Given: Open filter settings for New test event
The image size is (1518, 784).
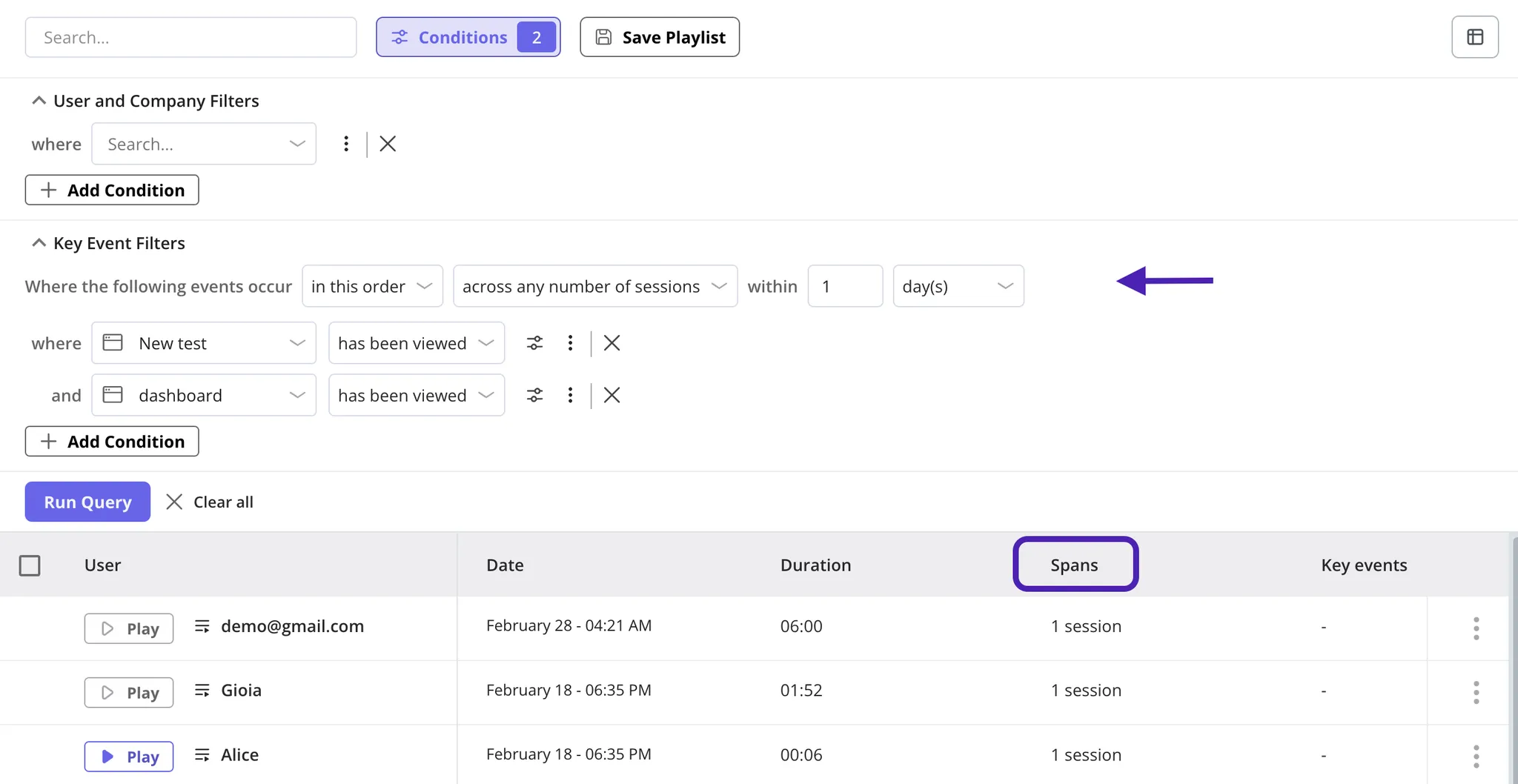Looking at the screenshot, I should [x=534, y=343].
